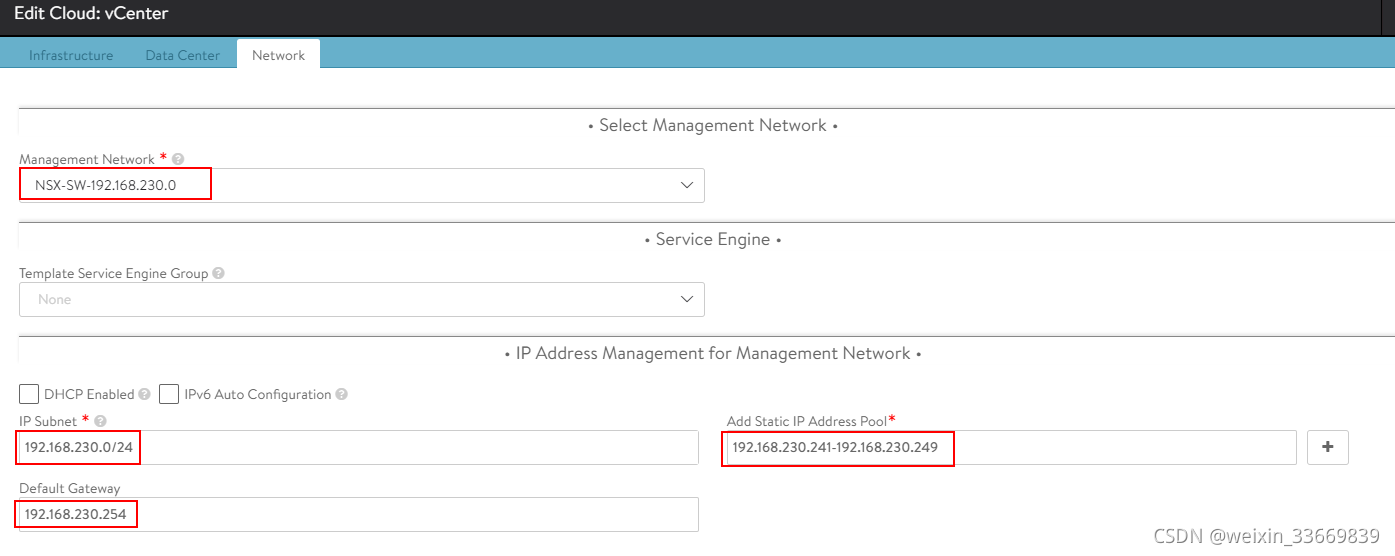Click the Edit Cloud: vCenter title
This screenshot has width=1395, height=556.
click(91, 15)
